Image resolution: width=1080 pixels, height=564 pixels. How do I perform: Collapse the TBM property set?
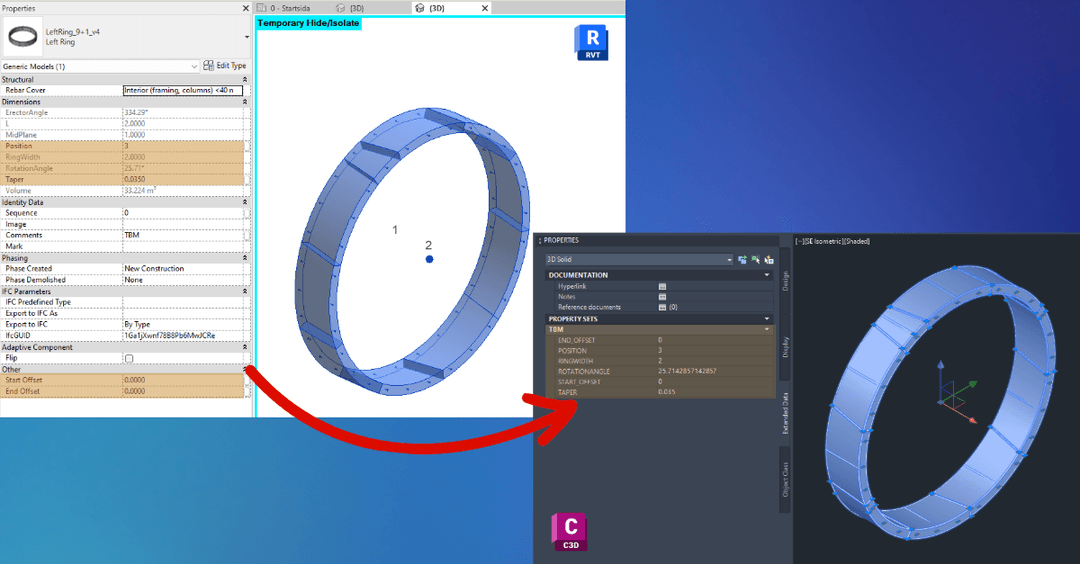click(767, 329)
